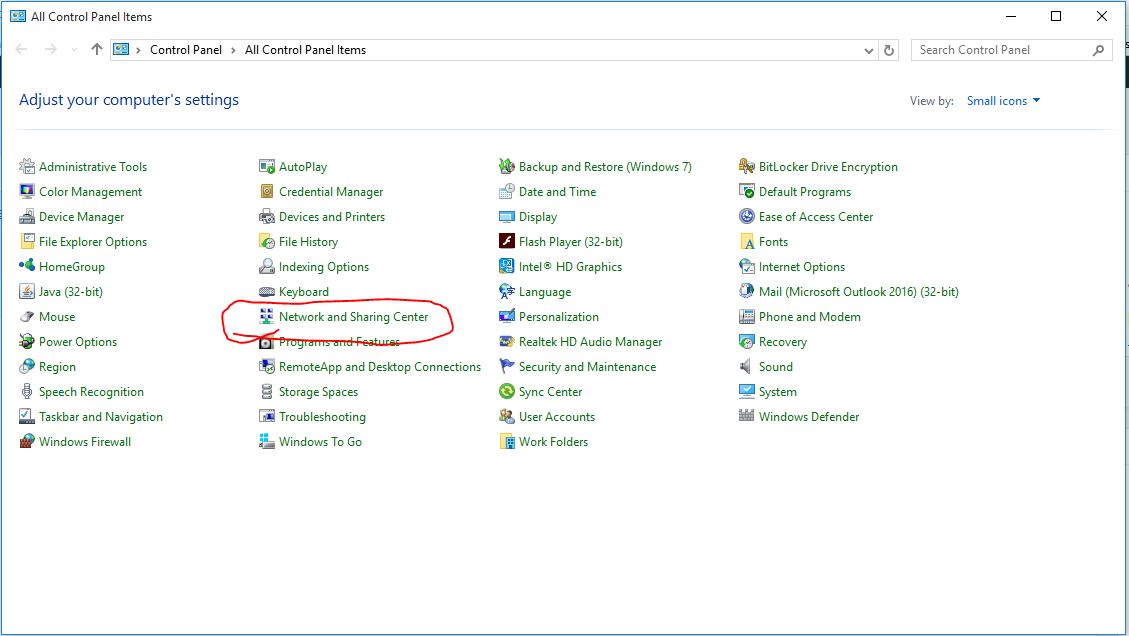Expand the chevron before Control Panel breadcrumb
This screenshot has height=636, width=1129.
click(138, 50)
